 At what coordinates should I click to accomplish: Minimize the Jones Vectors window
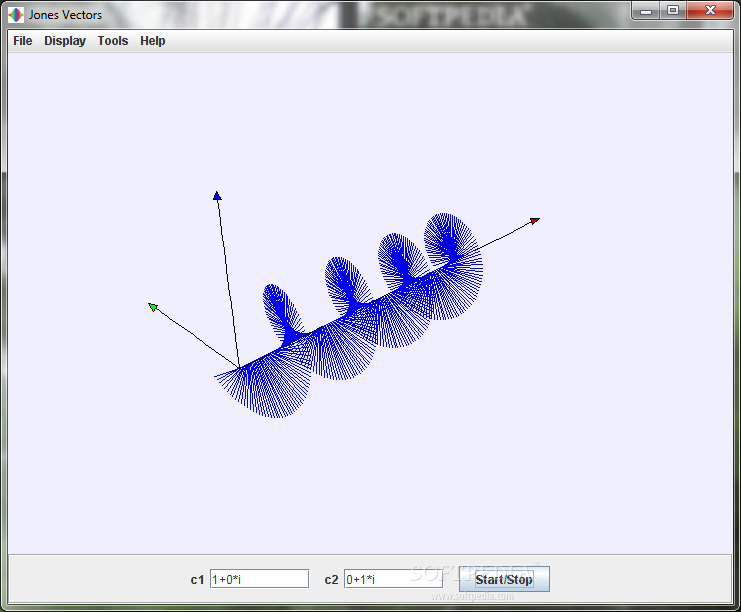coord(646,11)
